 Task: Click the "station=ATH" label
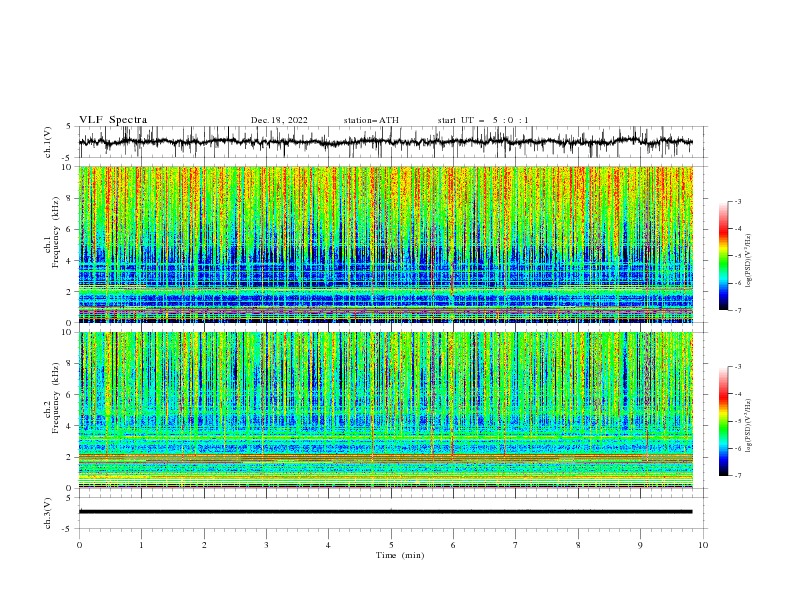point(371,120)
